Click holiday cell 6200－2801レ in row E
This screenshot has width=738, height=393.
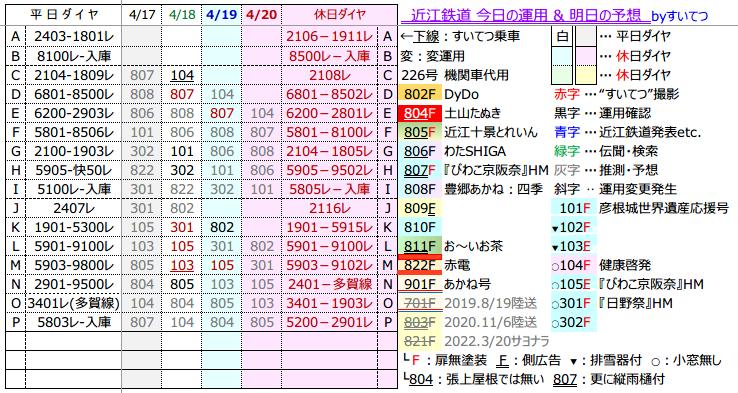329,113
